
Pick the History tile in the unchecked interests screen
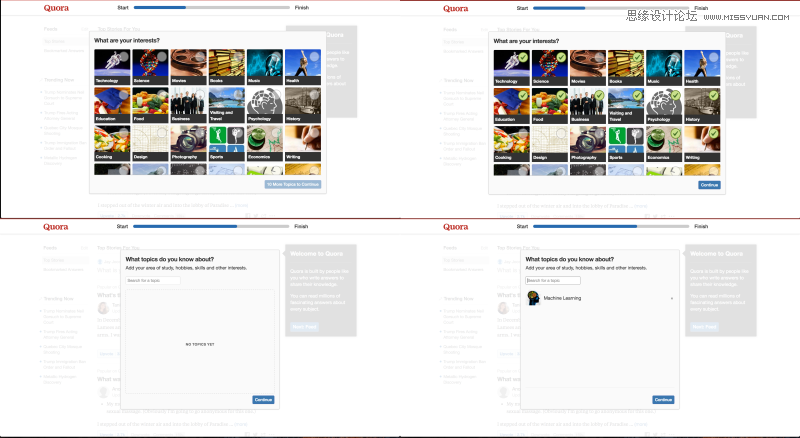pos(303,105)
